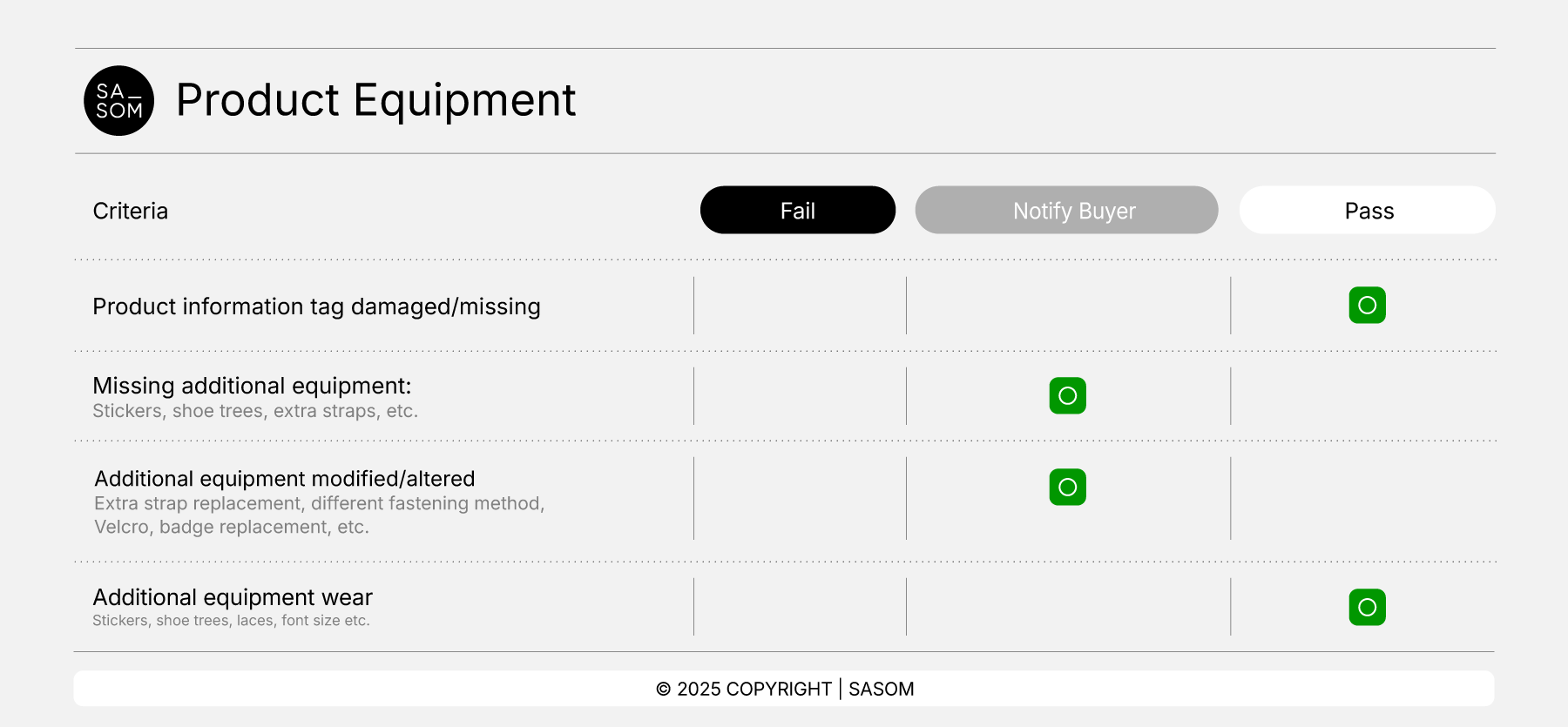Click the Product Equipment heading
1568x727 pixels.
[375, 100]
